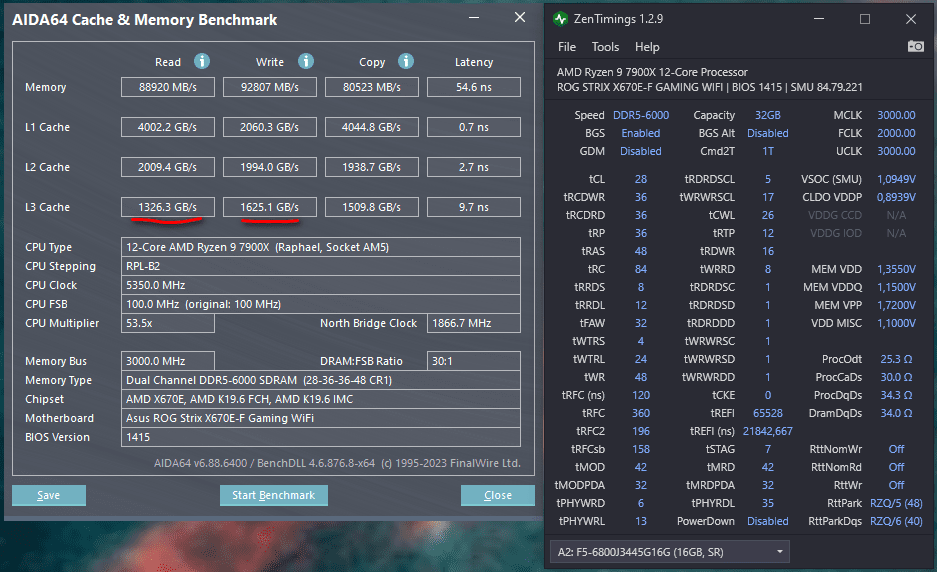This screenshot has width=937, height=572.
Task: Click the AMD Ryzen 9 7900X processor name text
Action: click(652, 72)
